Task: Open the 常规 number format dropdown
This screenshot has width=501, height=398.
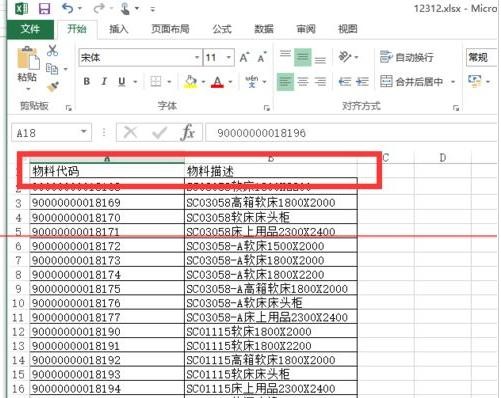Action: point(482,58)
